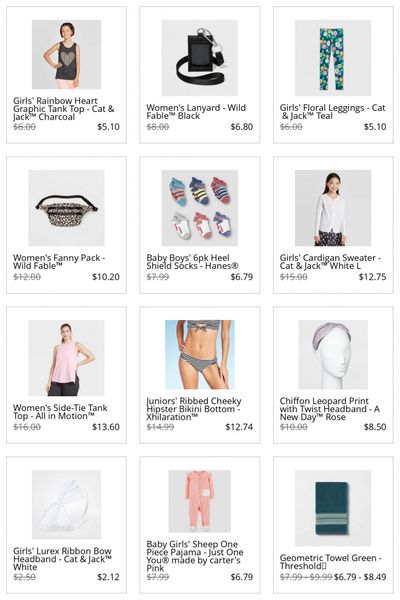Follow the Women's Fanny Pack title link
The width and height of the screenshot is (400, 600).
pyautogui.click(x=59, y=262)
